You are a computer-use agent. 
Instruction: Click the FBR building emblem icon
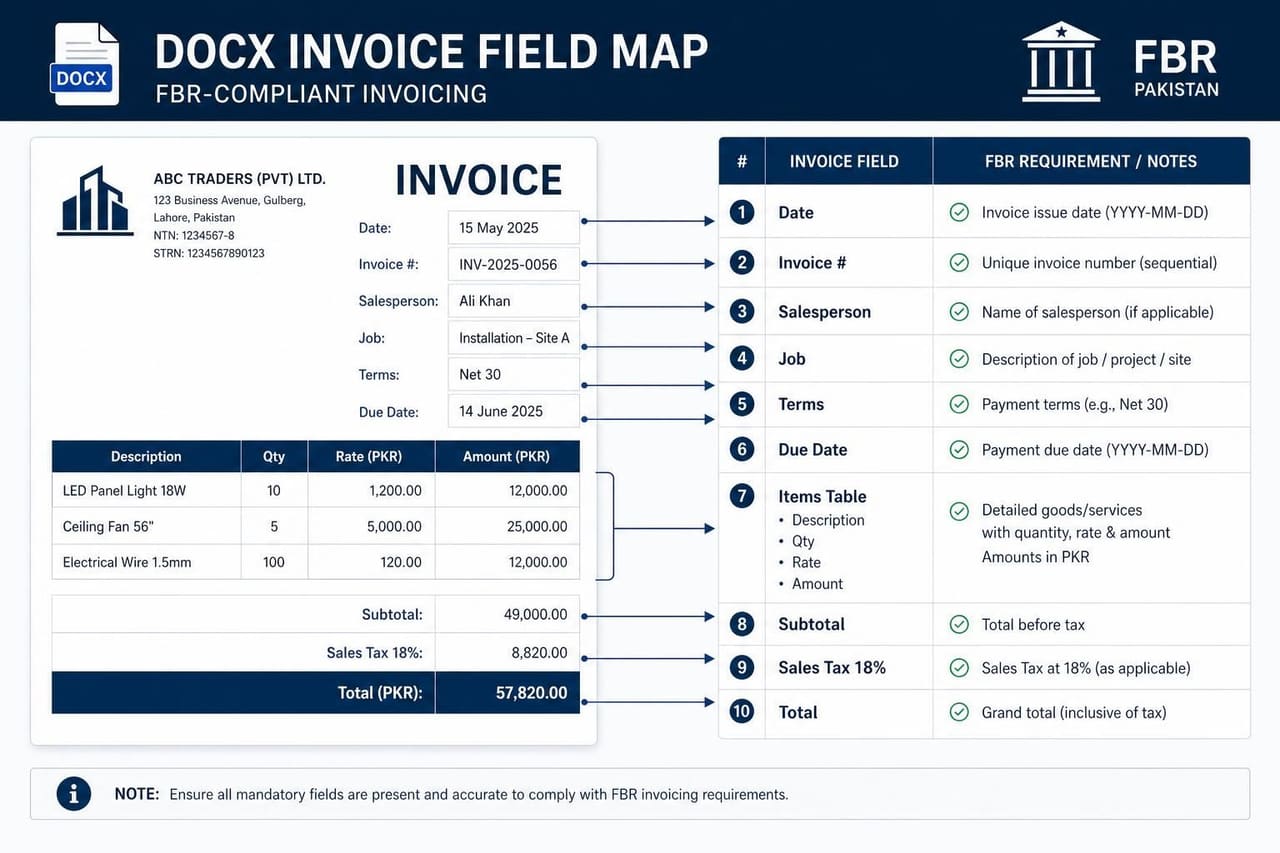[x=1061, y=62]
